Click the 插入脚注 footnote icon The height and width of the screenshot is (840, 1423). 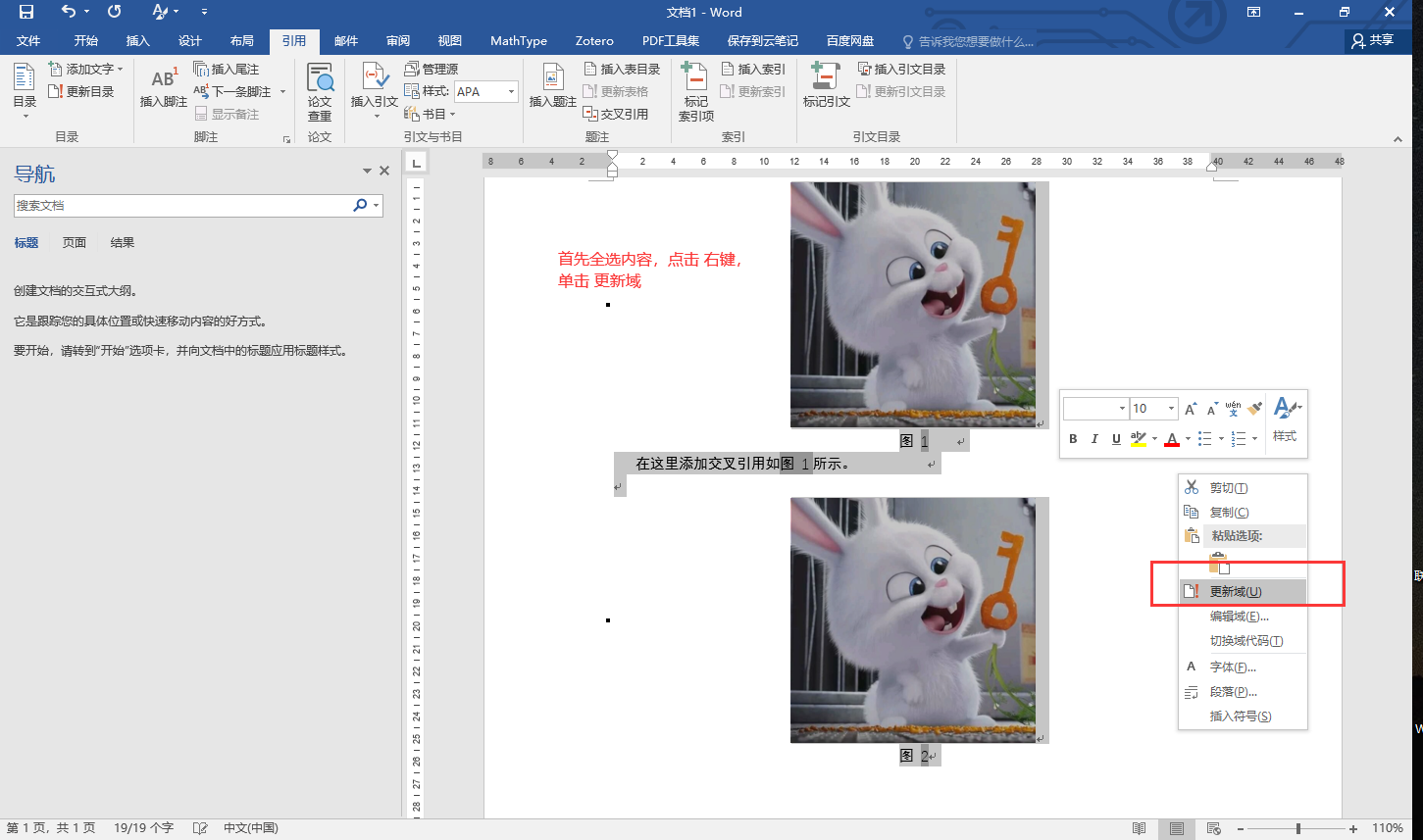click(163, 87)
